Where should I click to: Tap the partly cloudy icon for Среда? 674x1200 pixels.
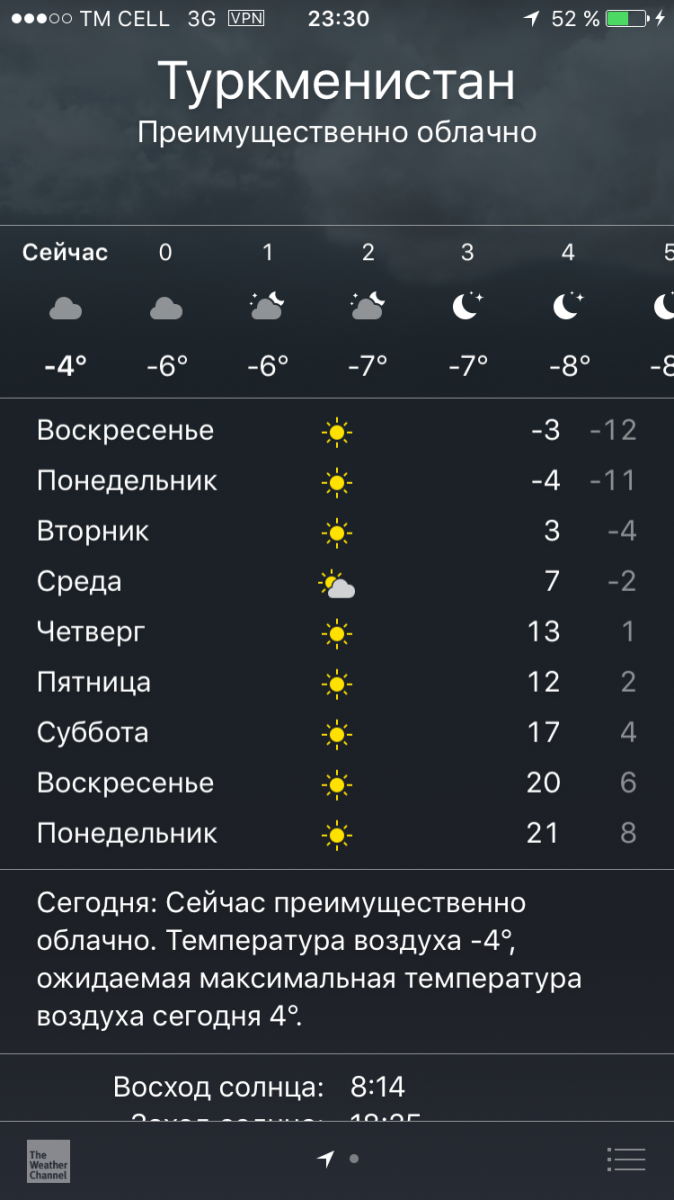click(x=336, y=584)
